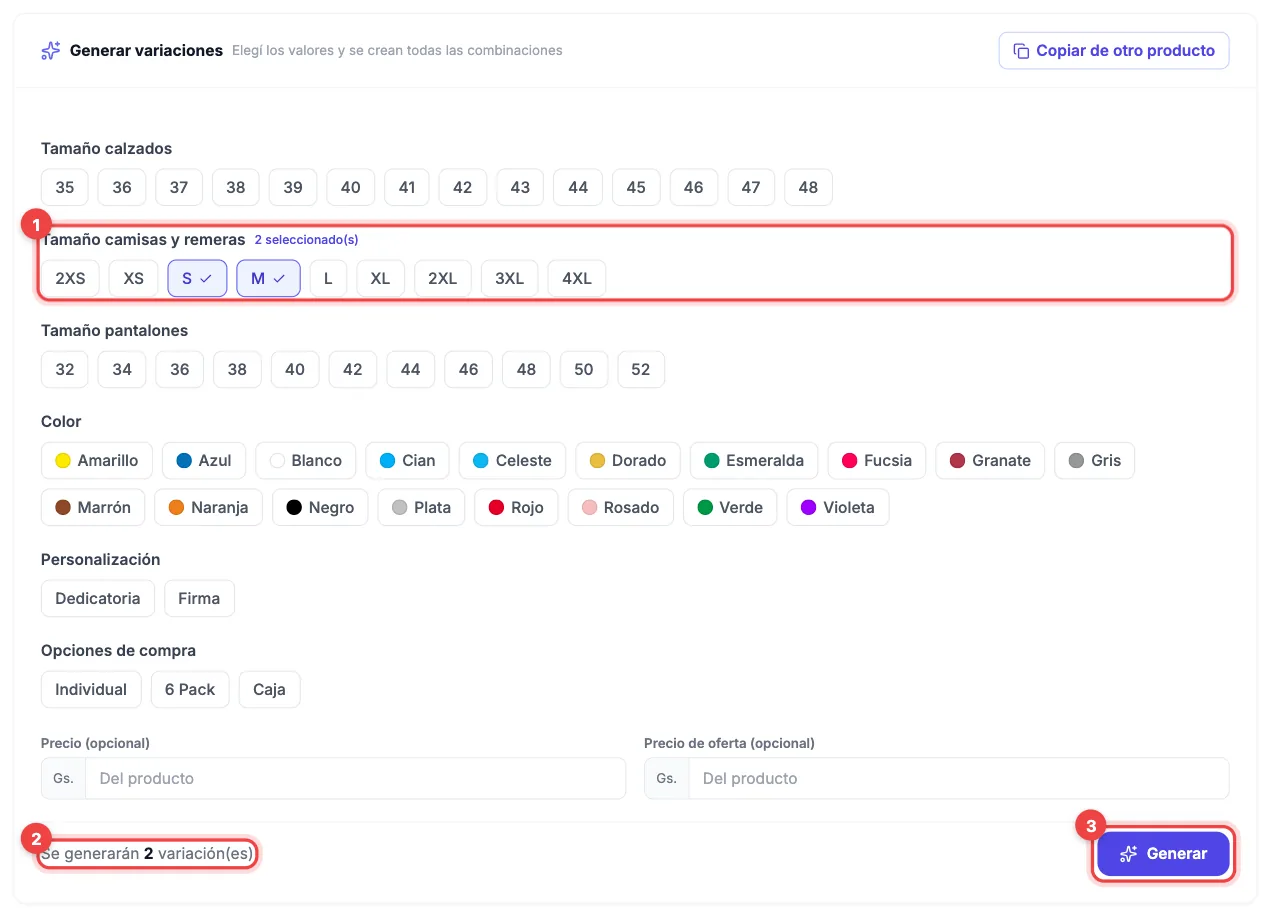Select the Violeta color chip

(837, 508)
